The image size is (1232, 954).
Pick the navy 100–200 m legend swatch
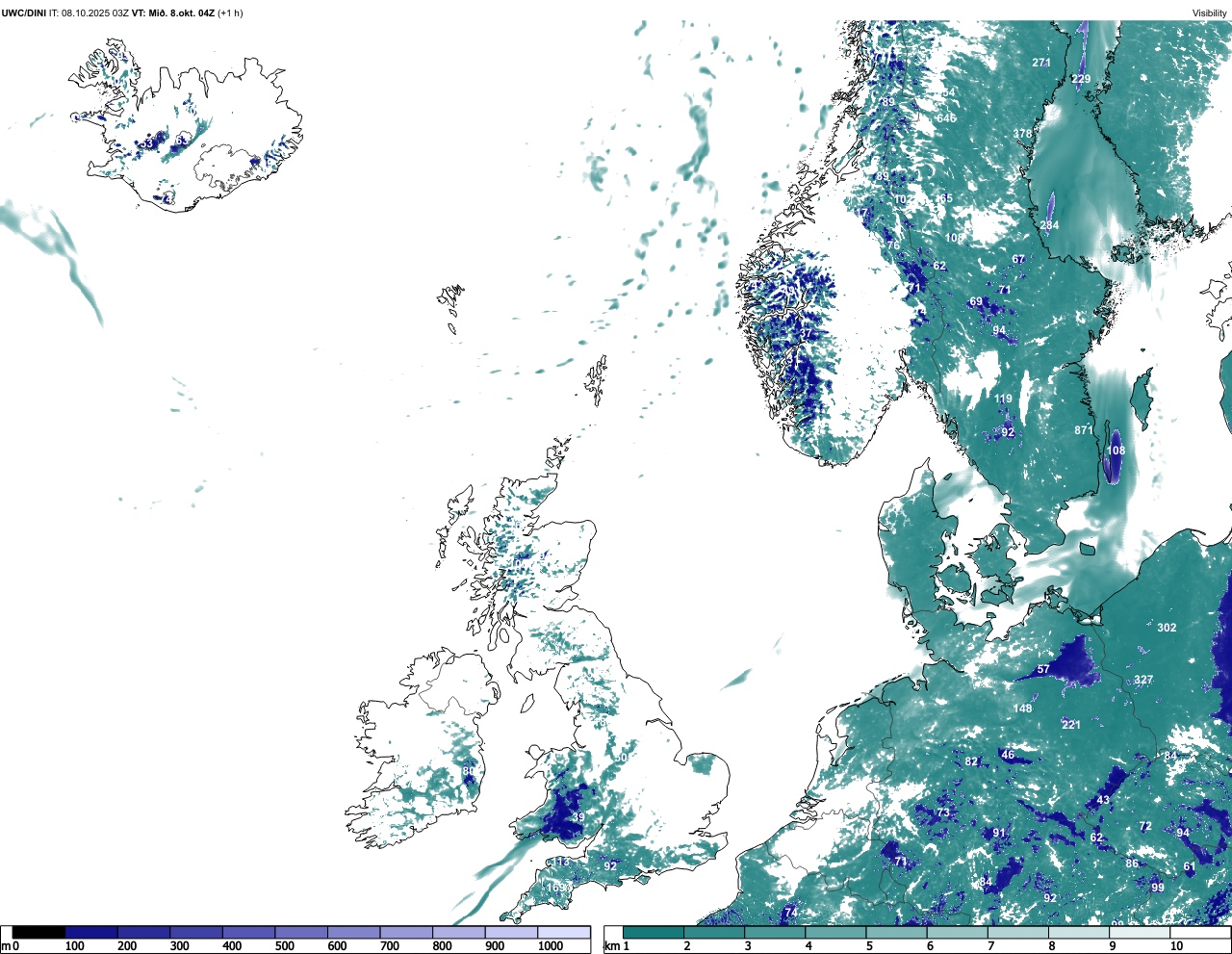pyautogui.click(x=91, y=932)
